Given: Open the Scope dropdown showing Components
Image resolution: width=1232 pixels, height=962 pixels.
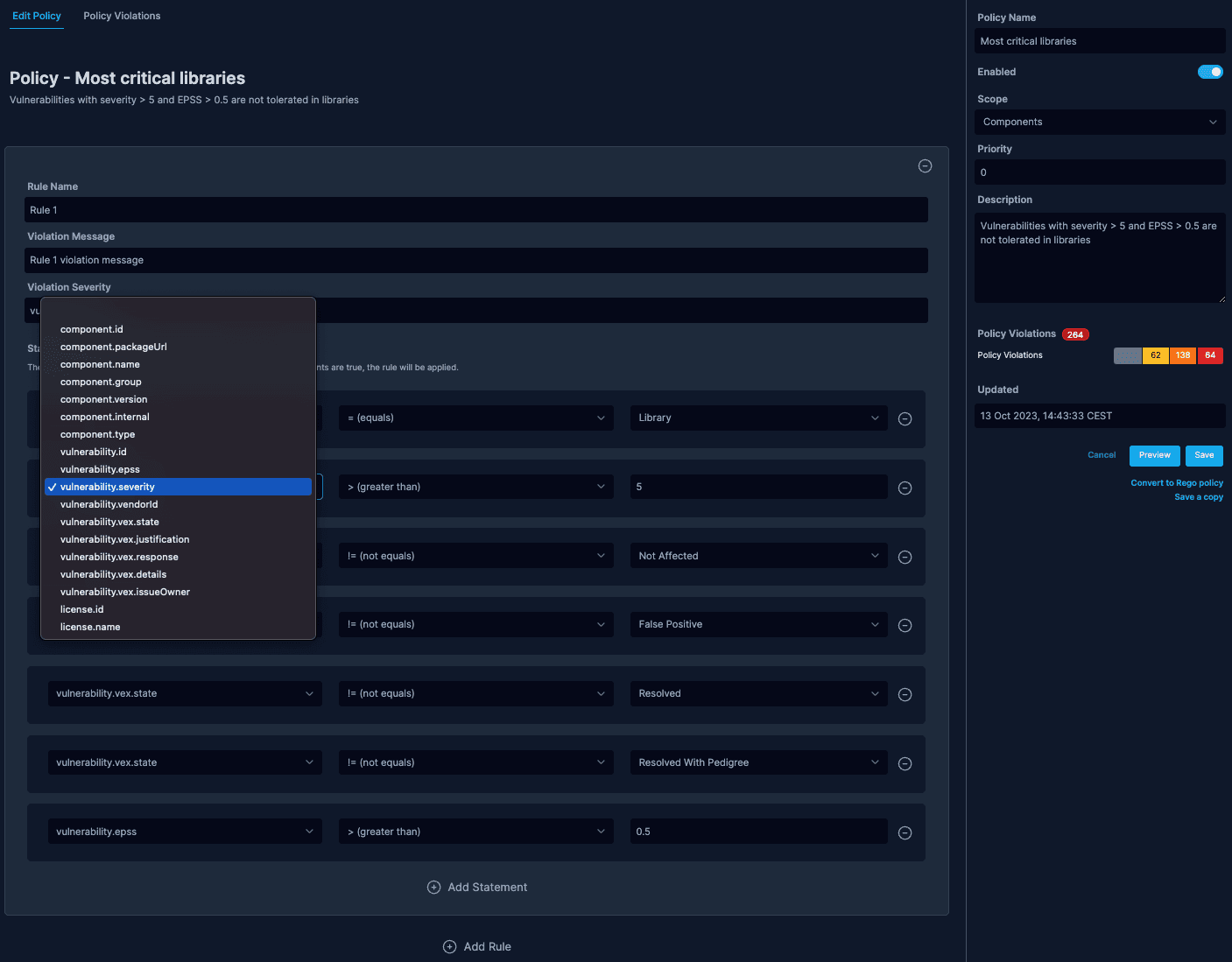Looking at the screenshot, I should coord(1100,122).
